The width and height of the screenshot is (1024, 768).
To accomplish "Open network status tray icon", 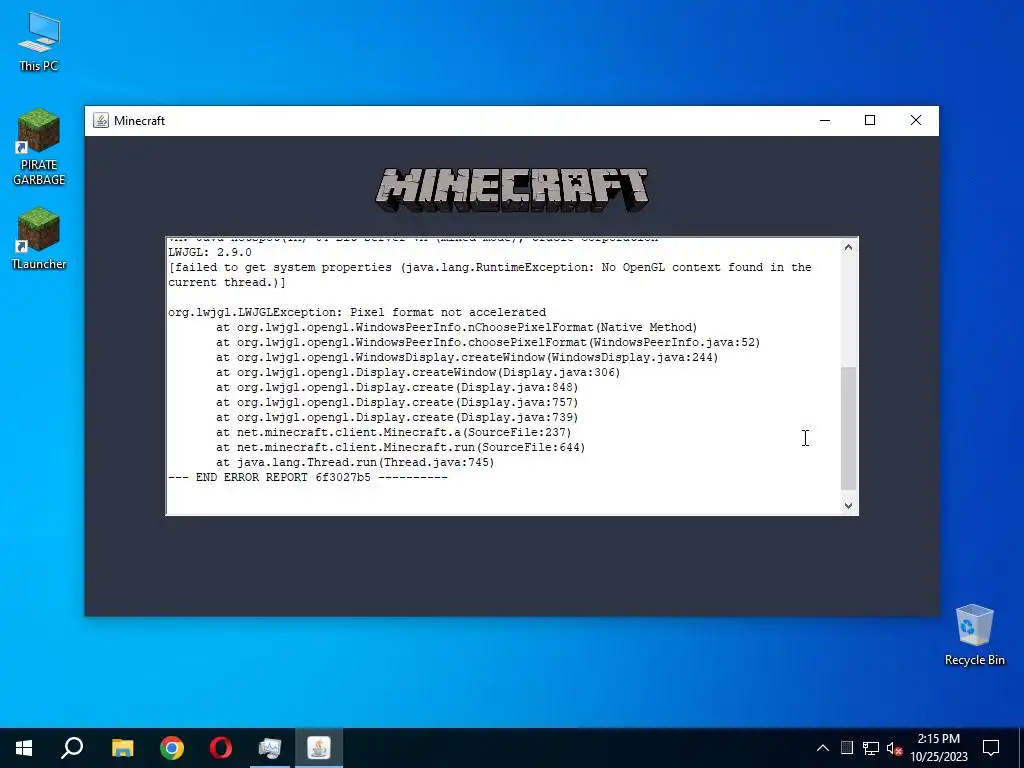I will coord(871,748).
